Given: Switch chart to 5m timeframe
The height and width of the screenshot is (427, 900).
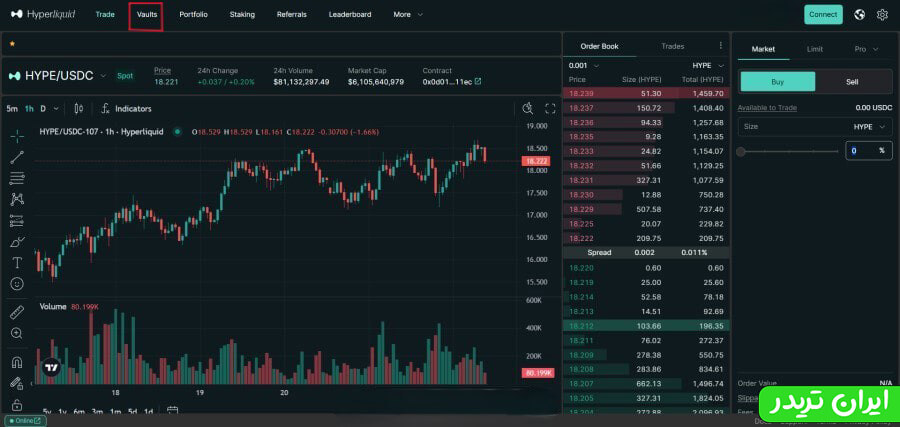Looking at the screenshot, I should pos(12,108).
